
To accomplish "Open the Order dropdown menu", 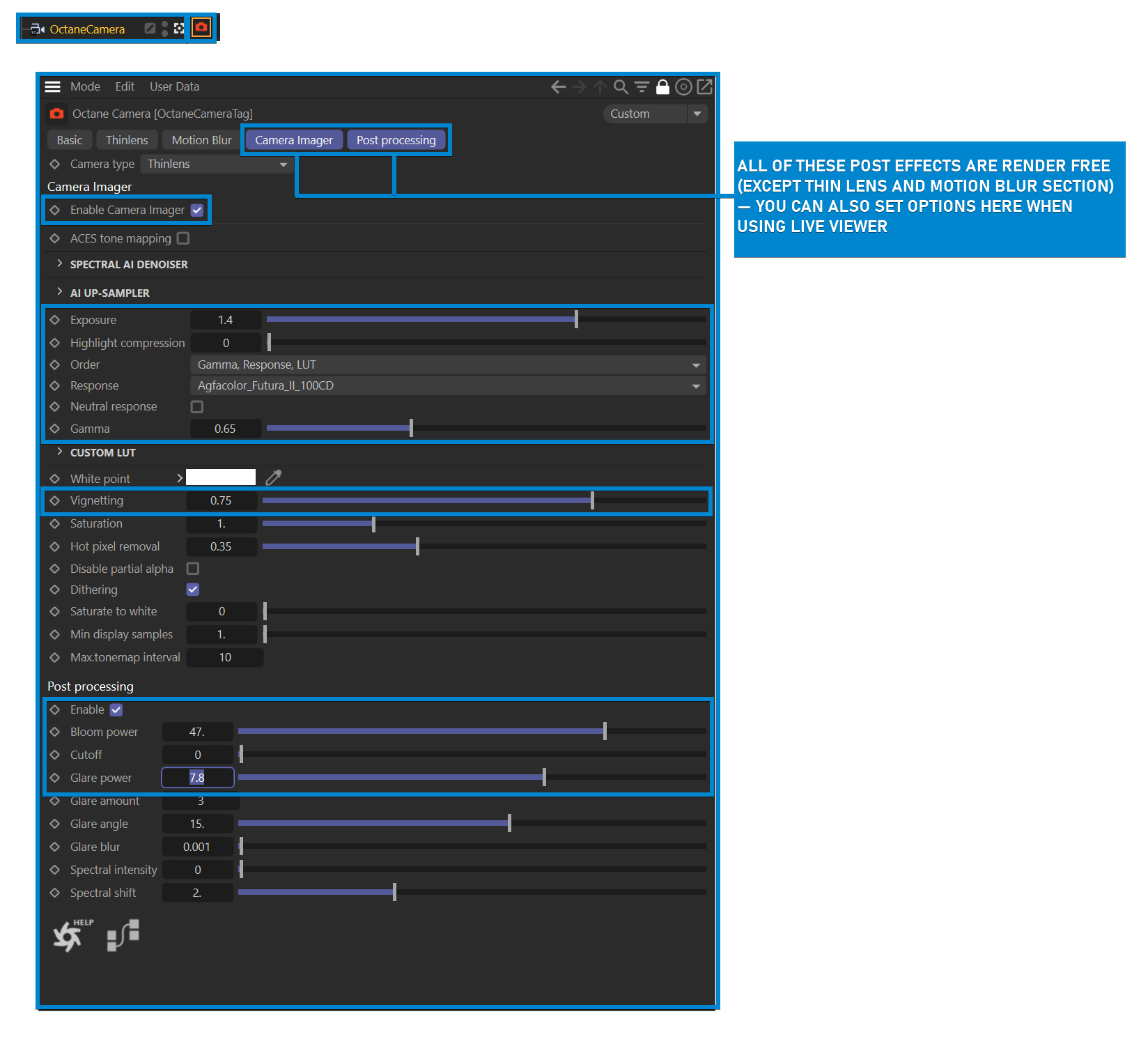I will pos(447,365).
